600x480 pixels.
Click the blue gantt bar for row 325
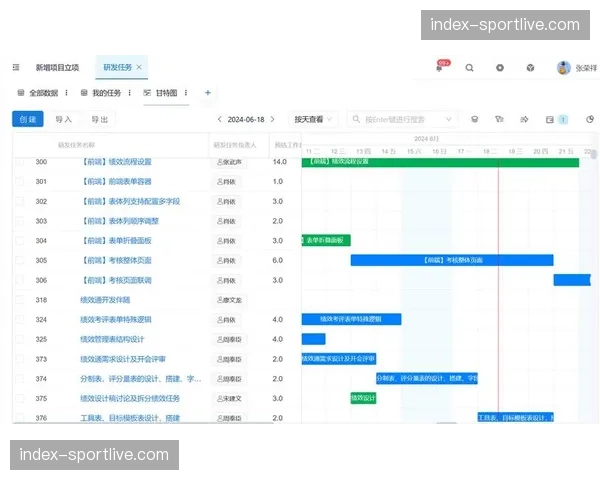[313, 339]
